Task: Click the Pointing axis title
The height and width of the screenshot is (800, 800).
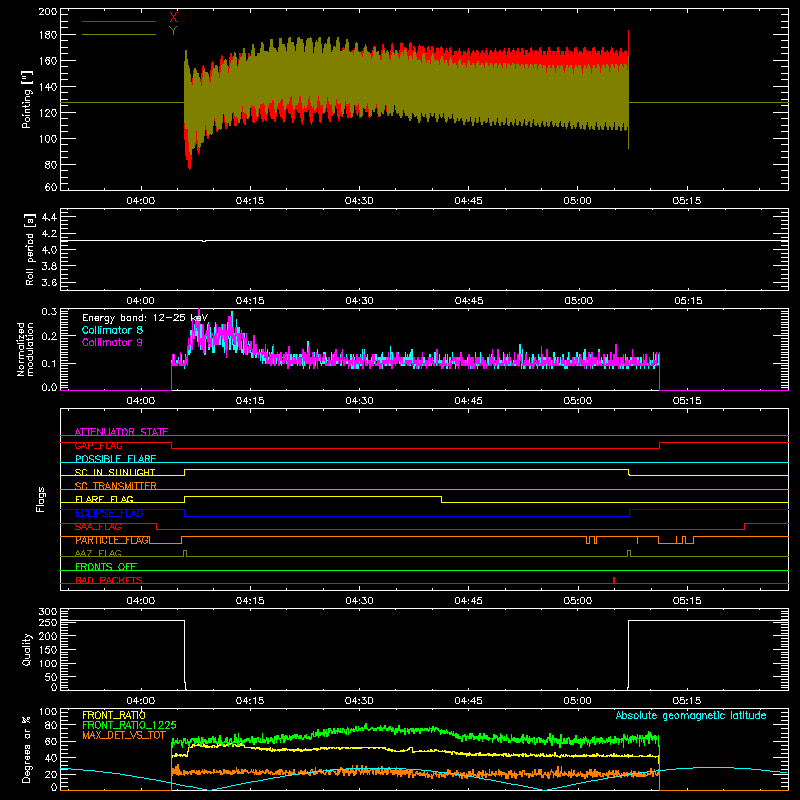Action: [x=27, y=99]
